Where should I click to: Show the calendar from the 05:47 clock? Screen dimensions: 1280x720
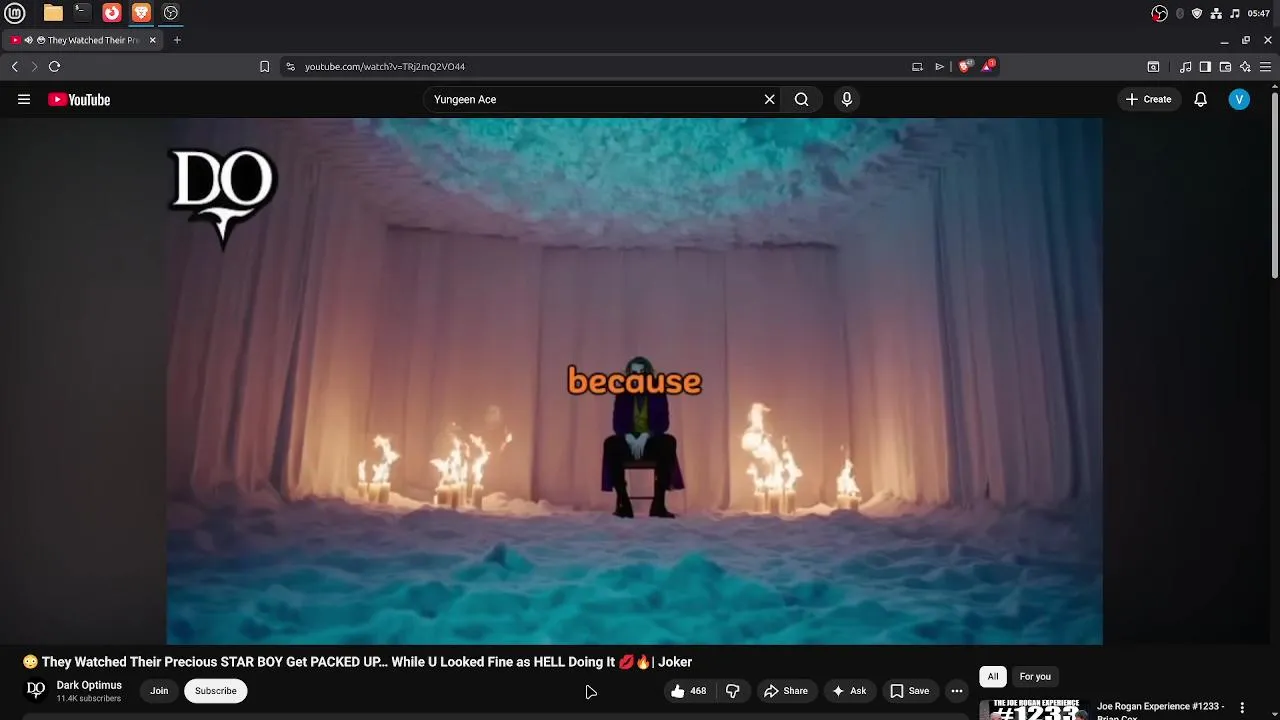click(1259, 13)
